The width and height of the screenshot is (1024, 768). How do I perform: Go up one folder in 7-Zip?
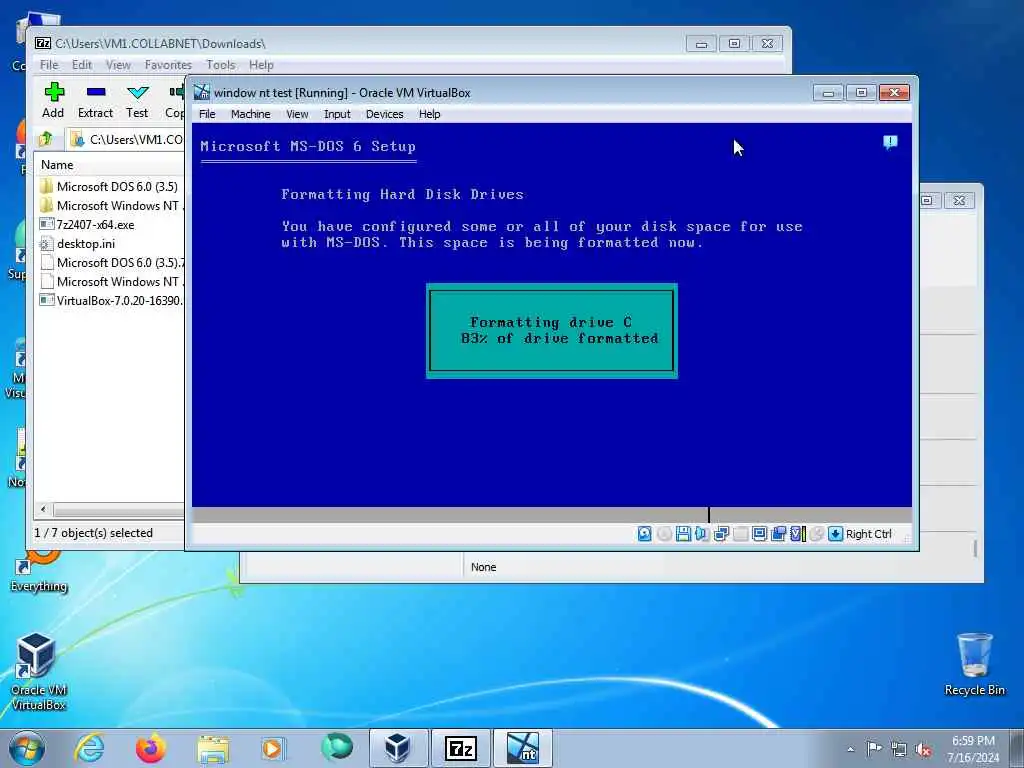pyautogui.click(x=46, y=139)
